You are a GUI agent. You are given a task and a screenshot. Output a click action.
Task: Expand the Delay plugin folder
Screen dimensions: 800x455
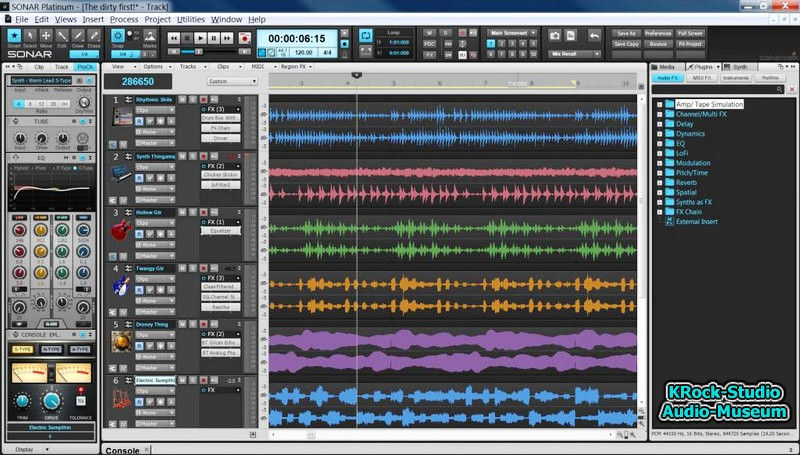tap(659, 124)
